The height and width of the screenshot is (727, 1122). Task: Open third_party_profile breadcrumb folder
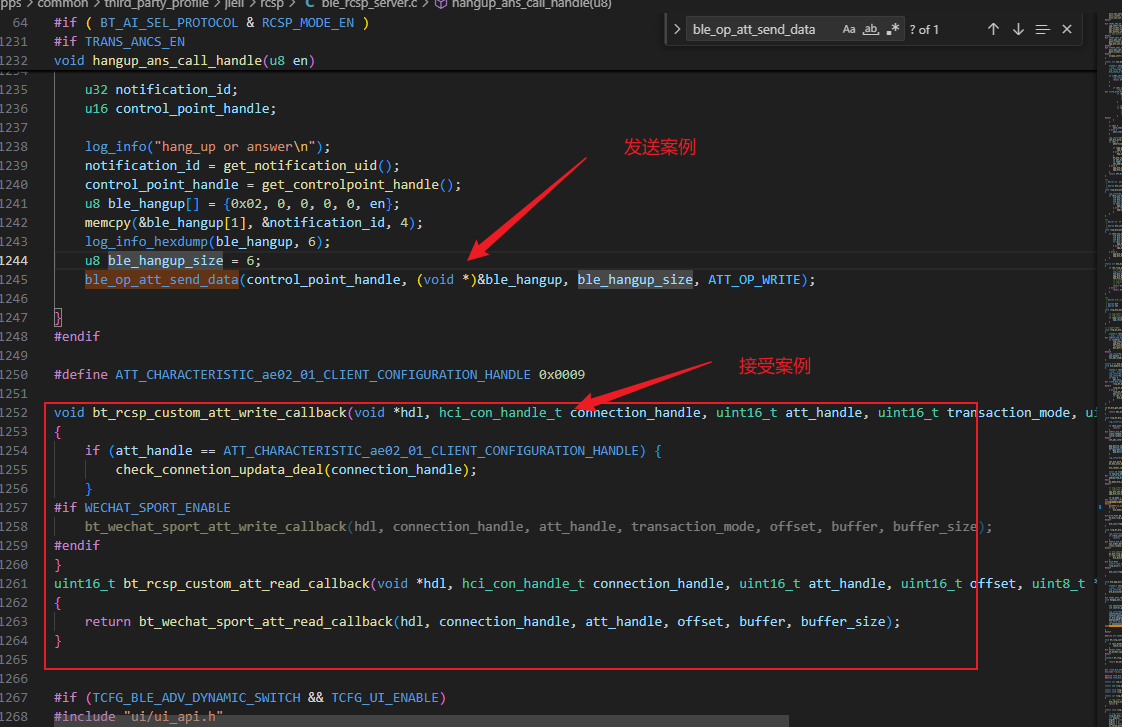156,4
